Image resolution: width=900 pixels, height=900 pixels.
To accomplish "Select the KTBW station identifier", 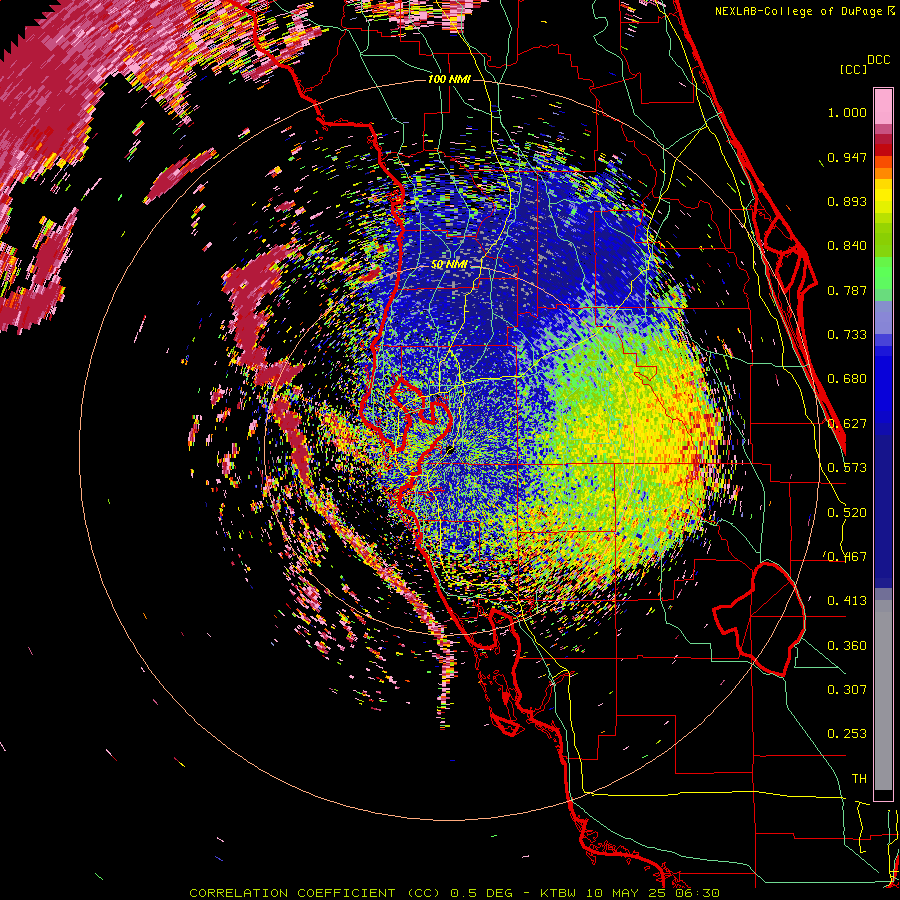I will click(x=560, y=893).
